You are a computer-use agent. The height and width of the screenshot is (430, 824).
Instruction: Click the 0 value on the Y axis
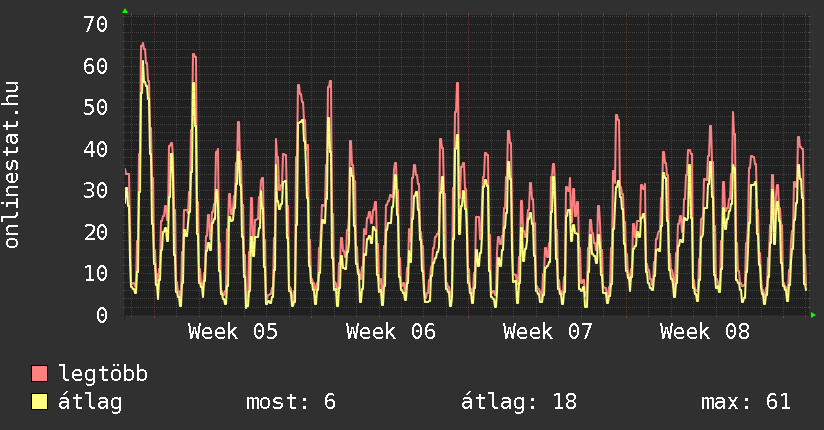pos(101,315)
